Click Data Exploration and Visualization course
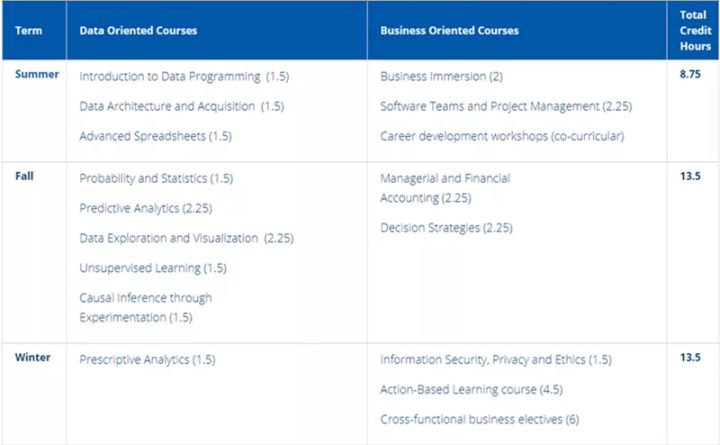The image size is (720, 445). click(186, 238)
